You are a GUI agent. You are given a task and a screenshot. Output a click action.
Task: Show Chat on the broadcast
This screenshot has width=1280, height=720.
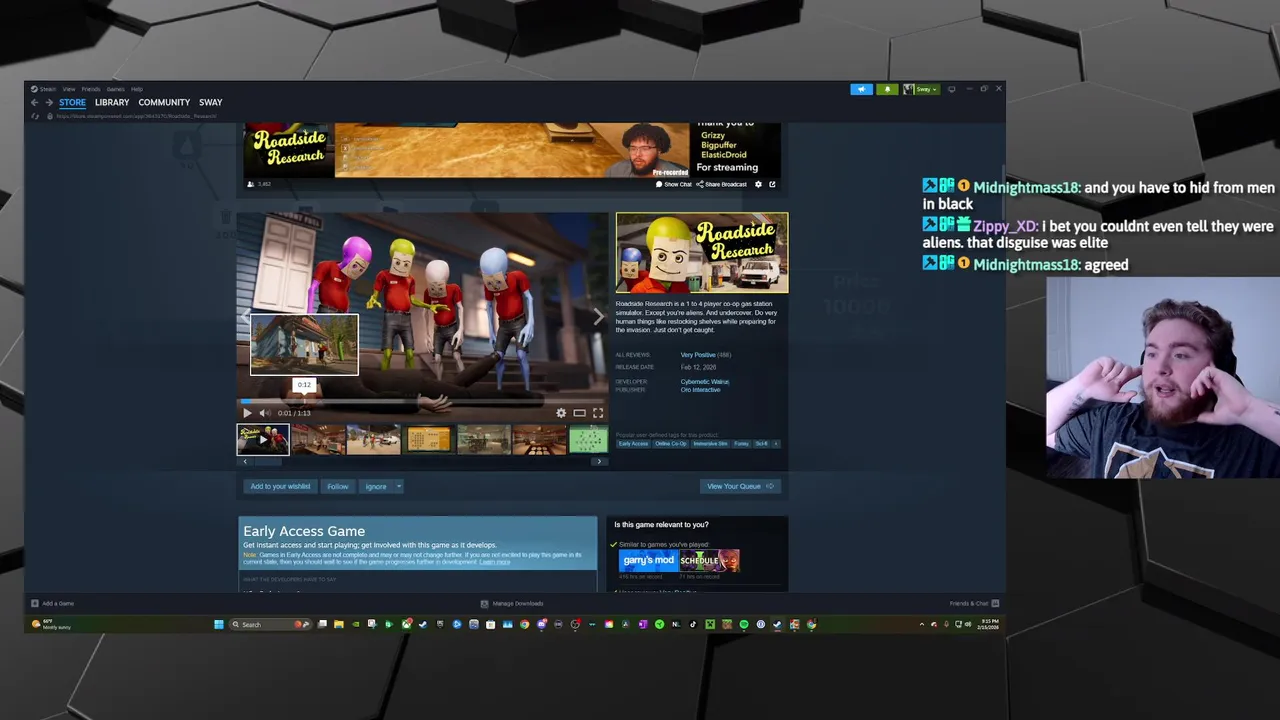coord(674,184)
